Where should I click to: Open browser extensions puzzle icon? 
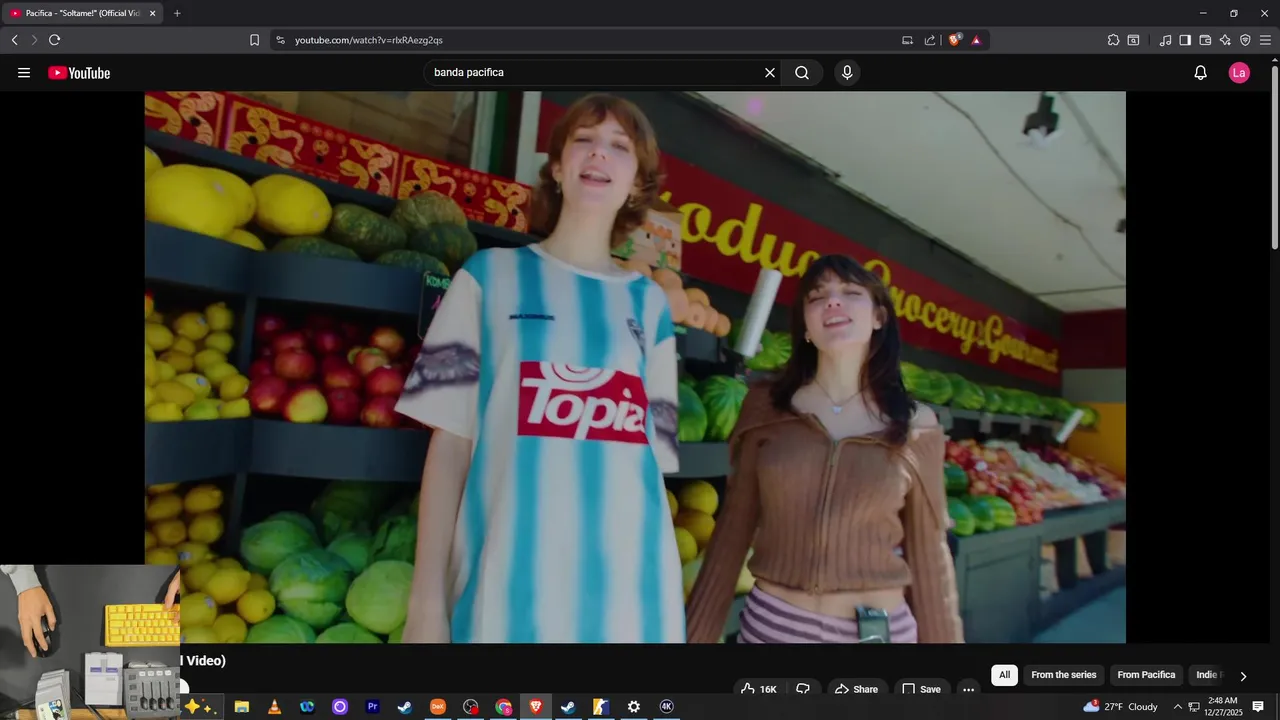[x=1113, y=40]
